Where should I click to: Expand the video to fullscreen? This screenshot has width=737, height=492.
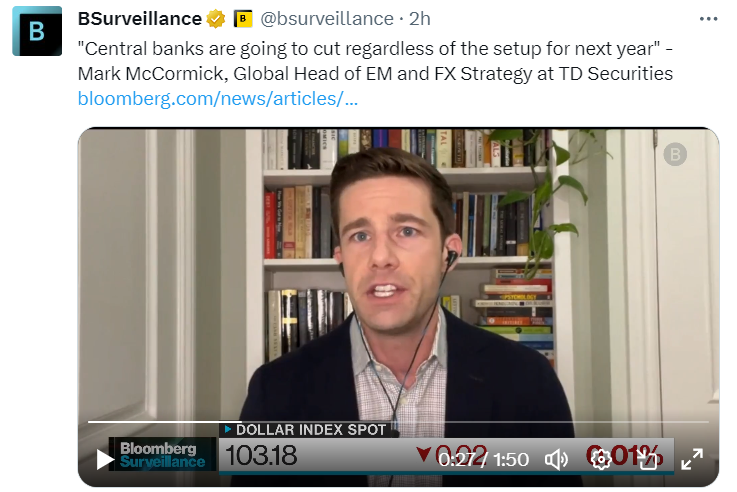692,459
